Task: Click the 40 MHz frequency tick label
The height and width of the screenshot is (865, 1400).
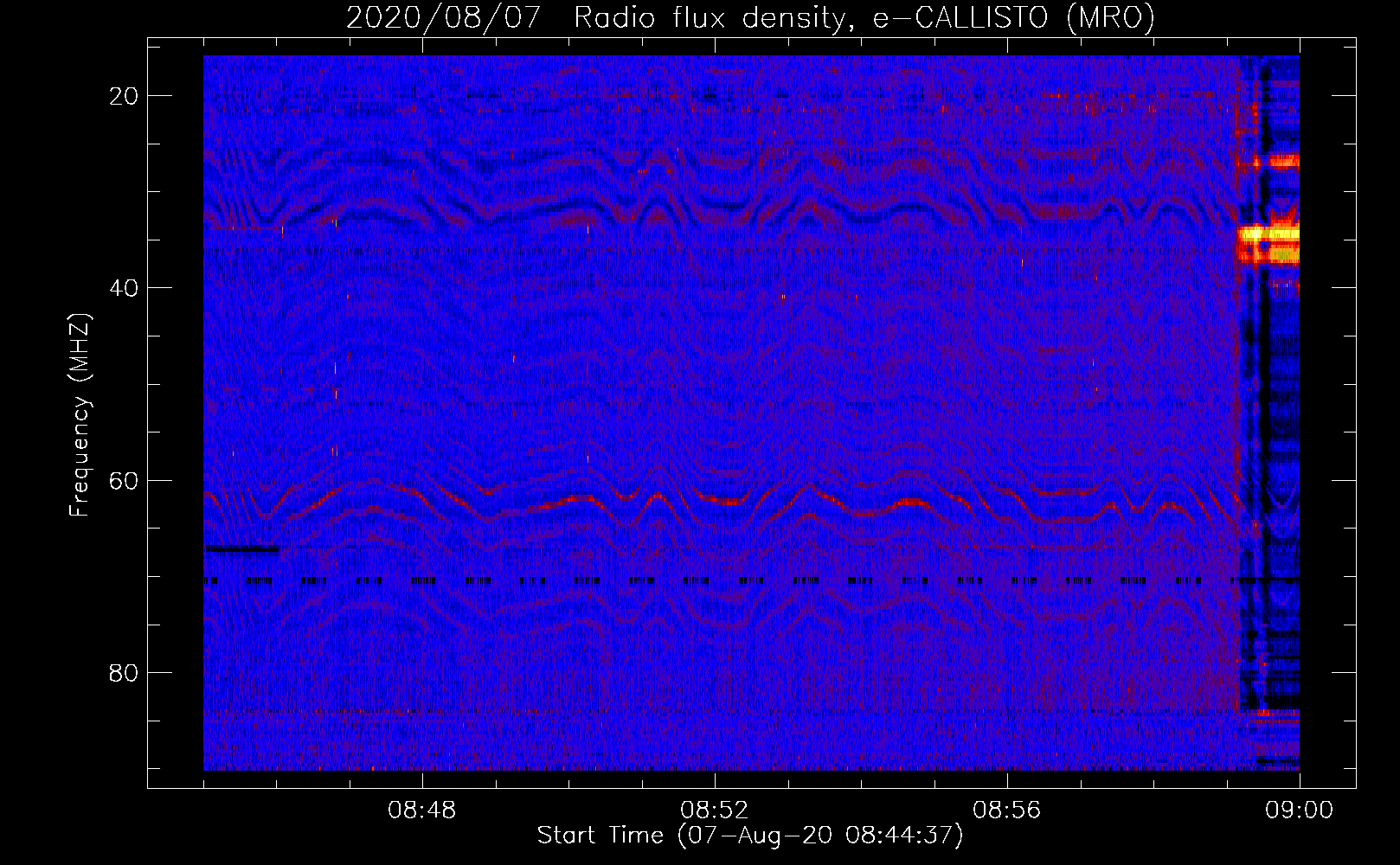Action: 125,287
